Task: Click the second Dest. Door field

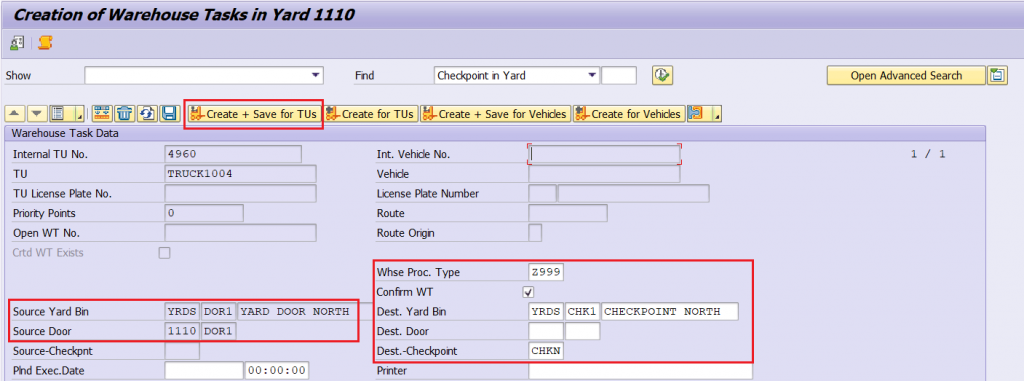Action: pyautogui.click(x=583, y=331)
